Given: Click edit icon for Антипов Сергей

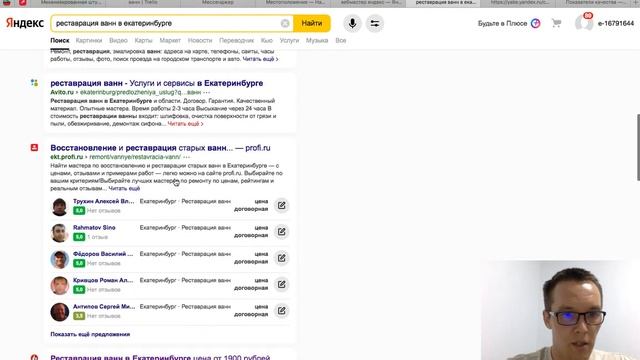Looking at the screenshot, I should tap(282, 311).
